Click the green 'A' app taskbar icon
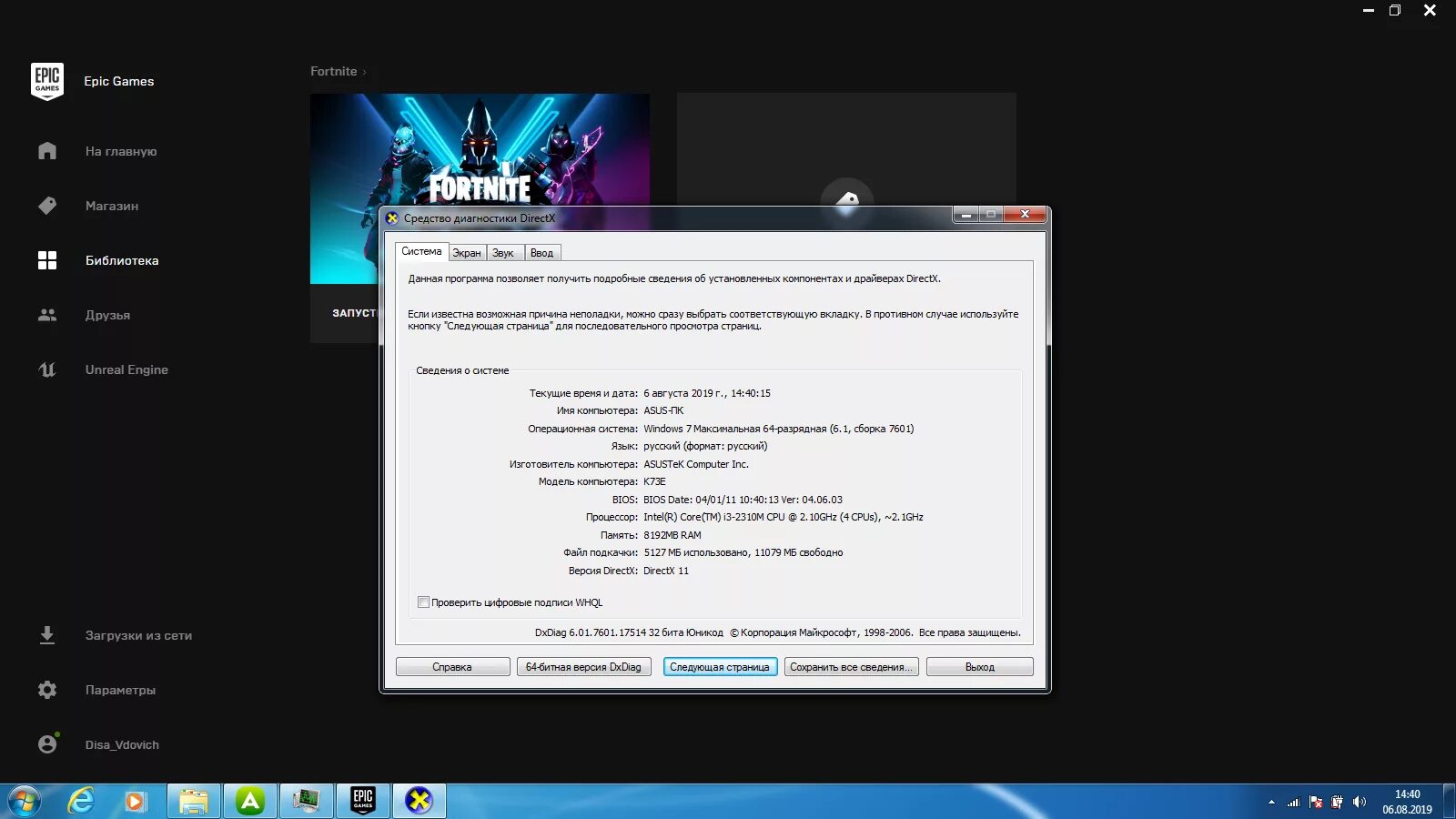The height and width of the screenshot is (819, 1456). pos(250,801)
